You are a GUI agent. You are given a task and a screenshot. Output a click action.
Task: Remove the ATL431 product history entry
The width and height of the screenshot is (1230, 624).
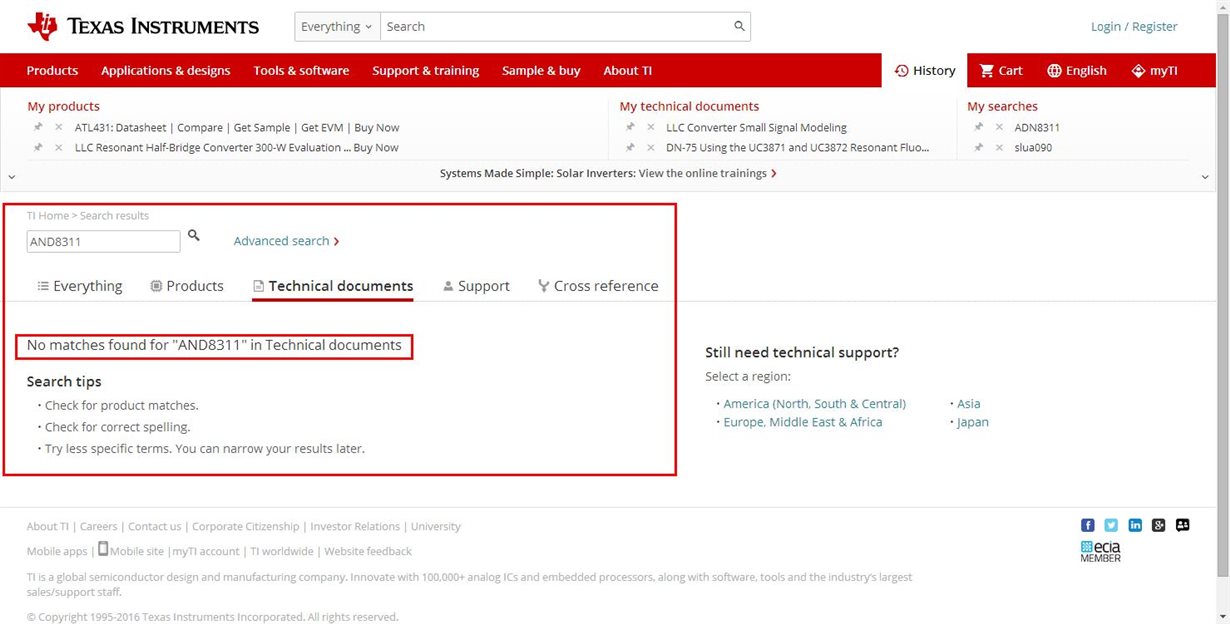[59, 127]
